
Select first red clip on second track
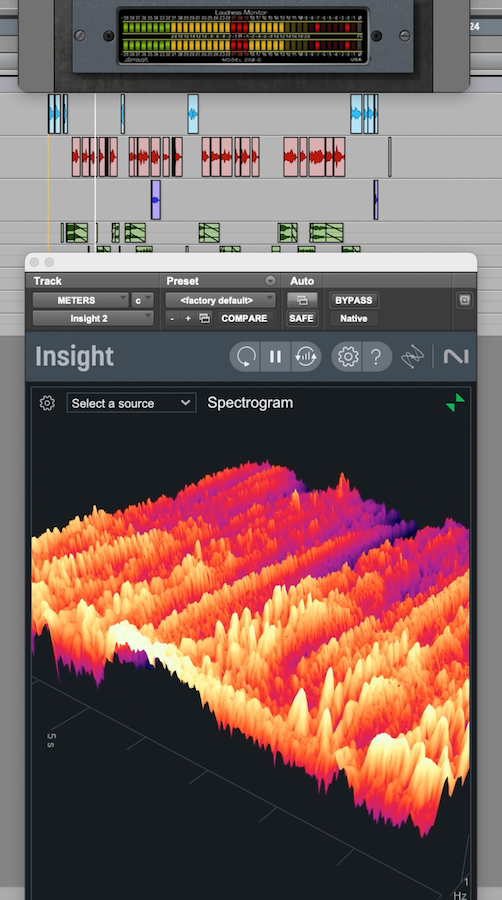[76, 156]
